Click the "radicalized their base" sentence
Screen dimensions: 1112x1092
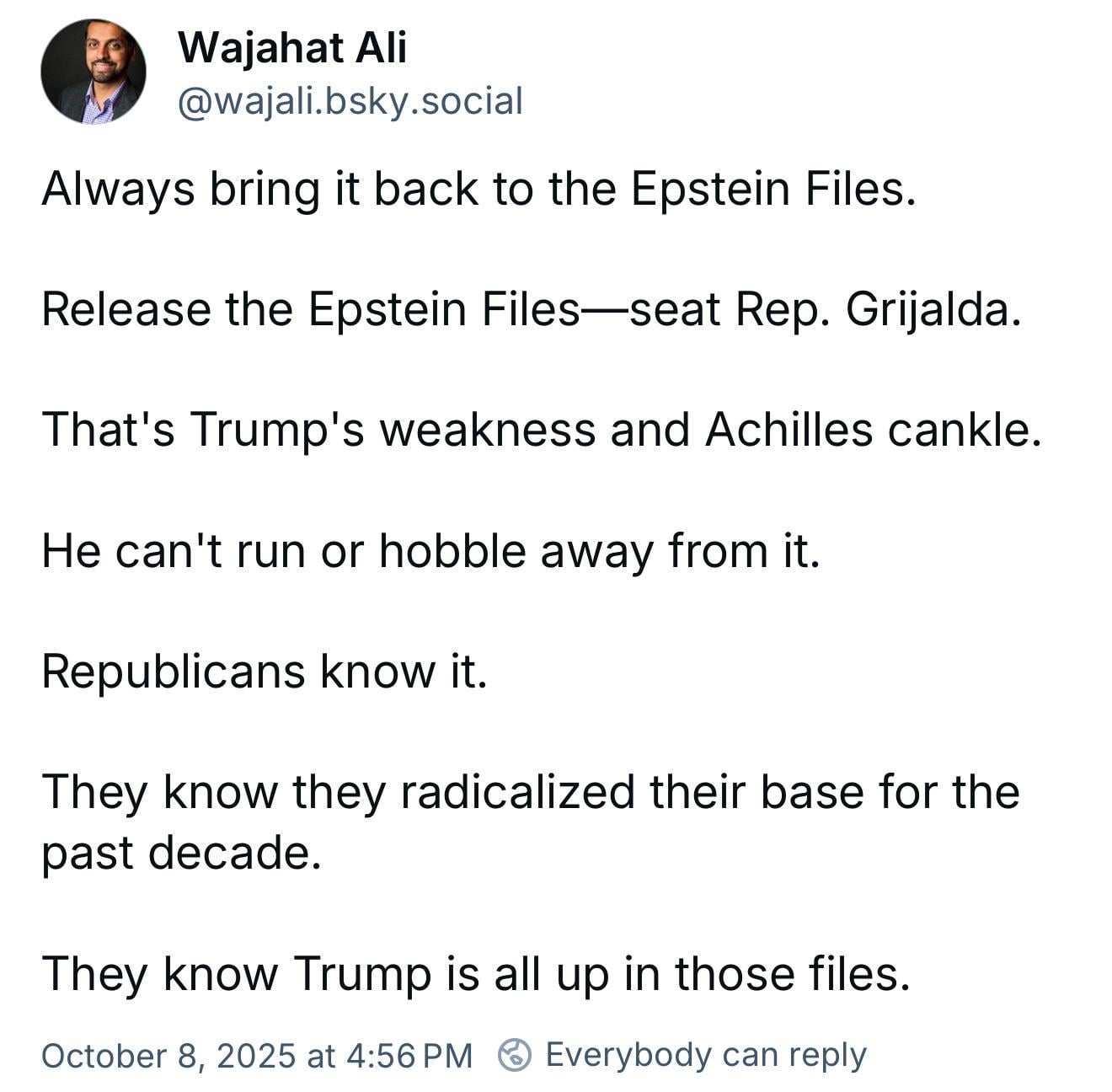click(x=530, y=793)
